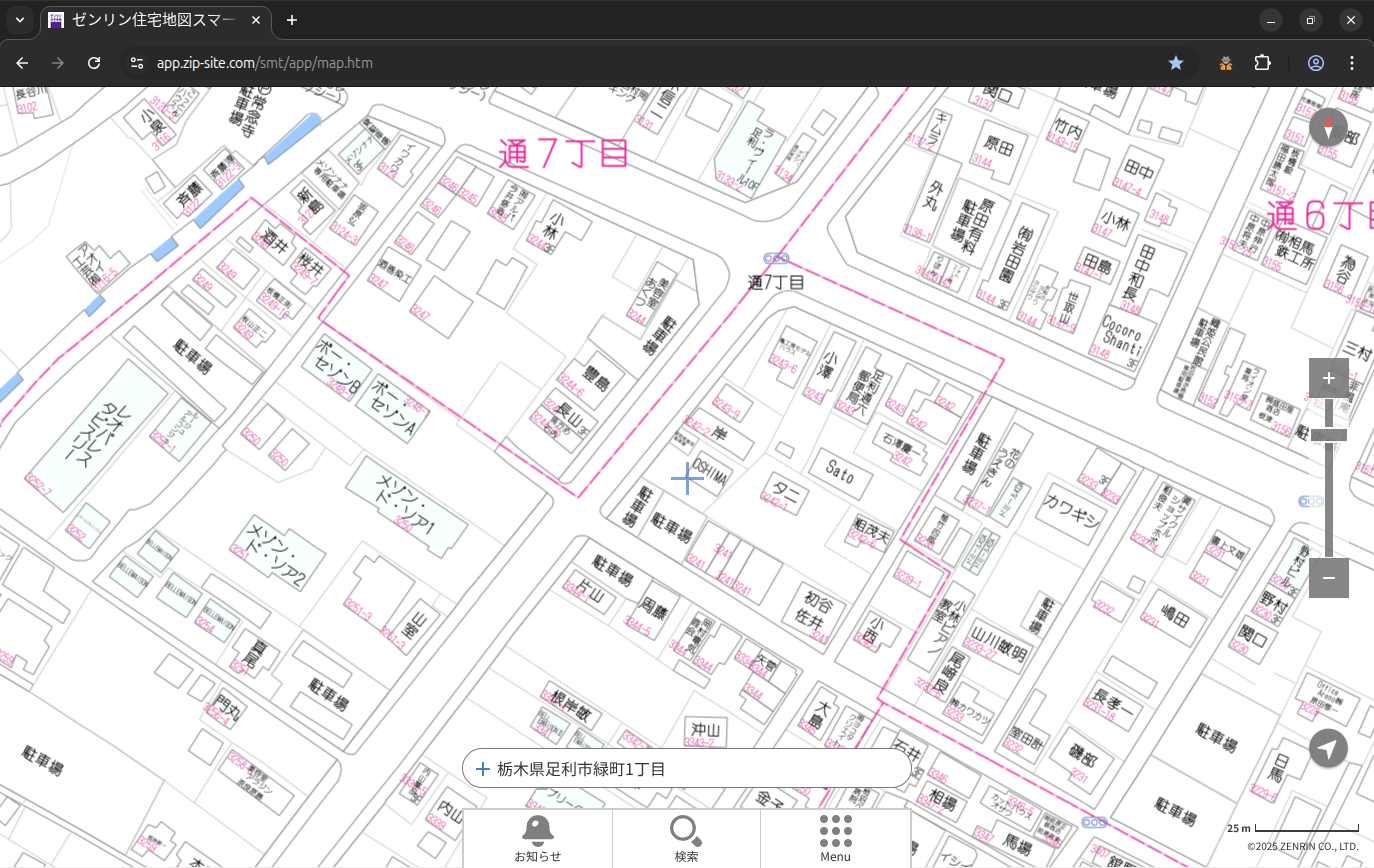Click the current location arrow button

coord(1328,748)
